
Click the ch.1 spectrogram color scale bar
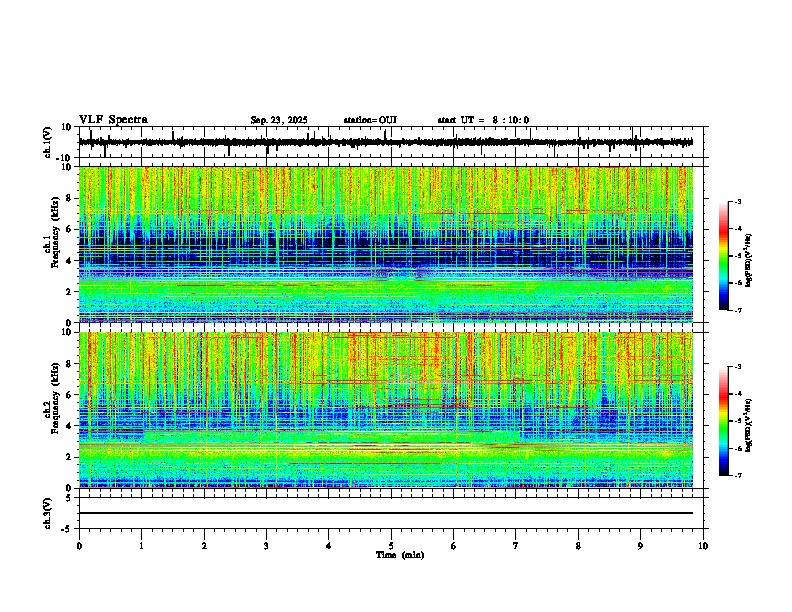click(x=724, y=256)
